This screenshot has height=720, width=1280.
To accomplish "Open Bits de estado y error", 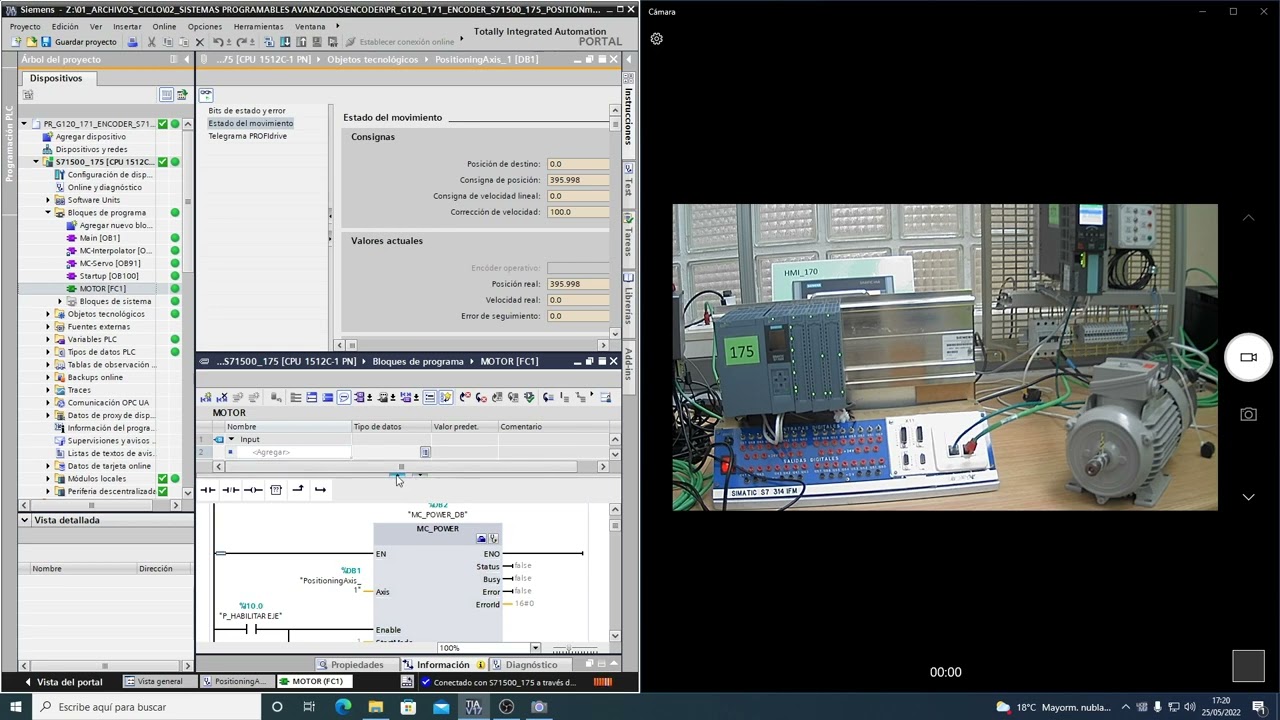I will pos(247,111).
